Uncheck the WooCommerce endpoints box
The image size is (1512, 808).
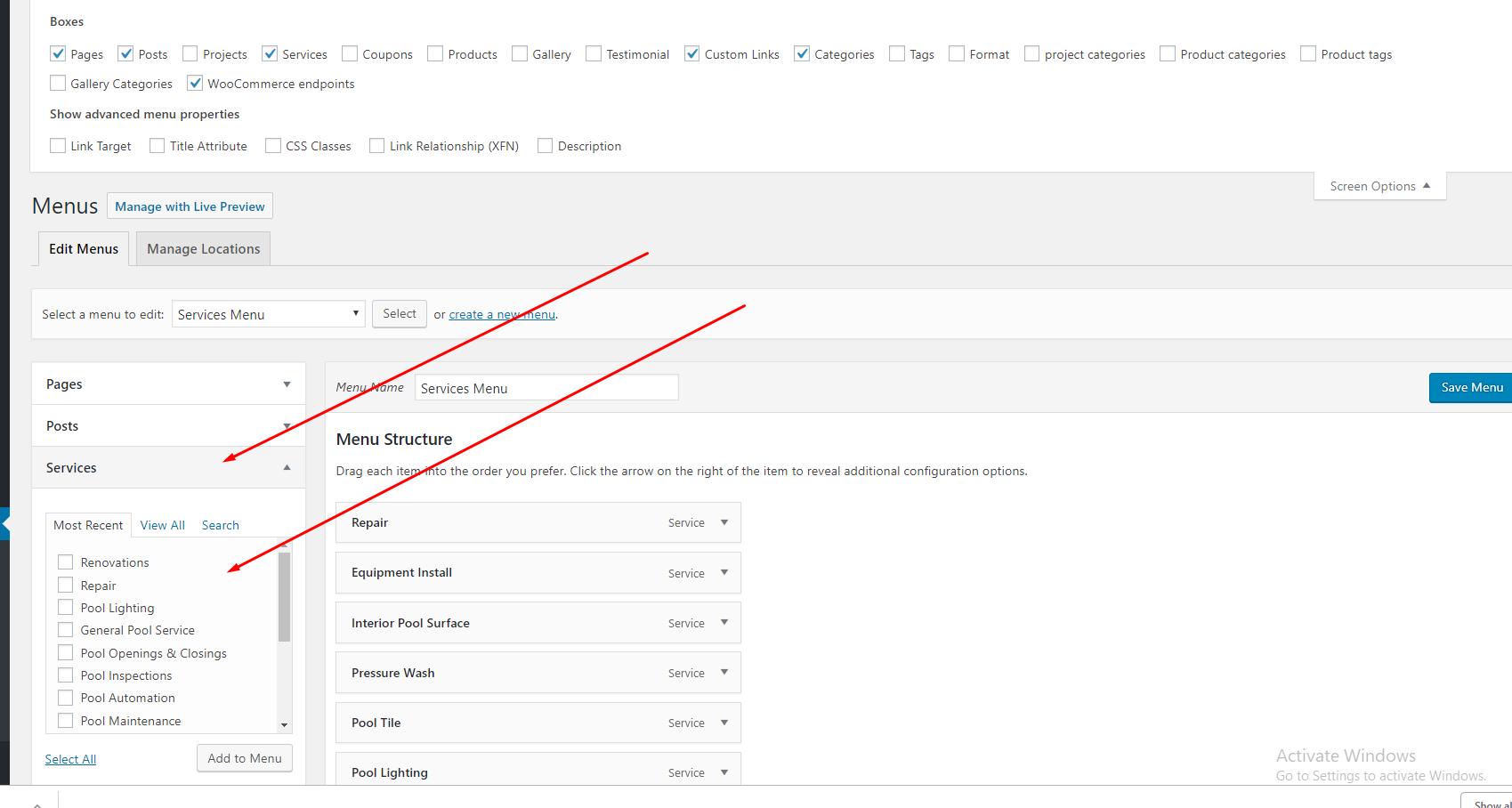point(195,83)
